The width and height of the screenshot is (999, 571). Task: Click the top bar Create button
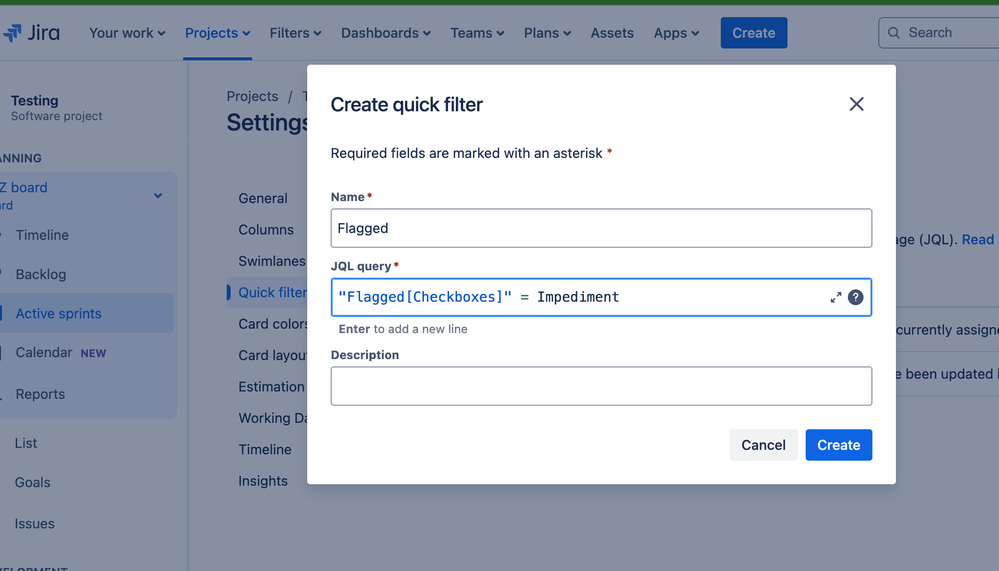tap(754, 33)
